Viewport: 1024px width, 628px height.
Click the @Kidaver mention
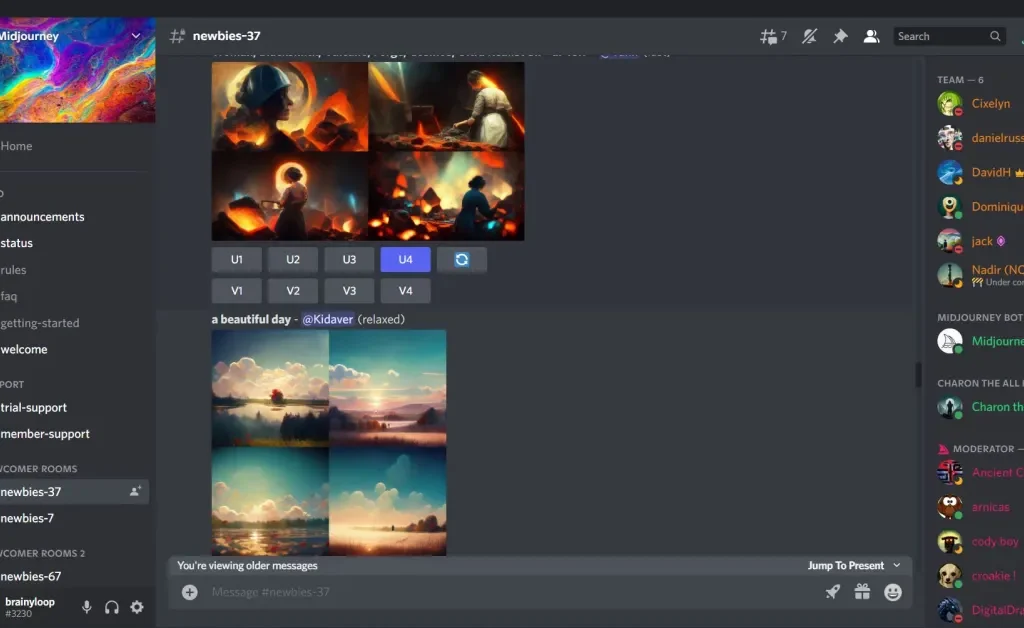coord(327,319)
